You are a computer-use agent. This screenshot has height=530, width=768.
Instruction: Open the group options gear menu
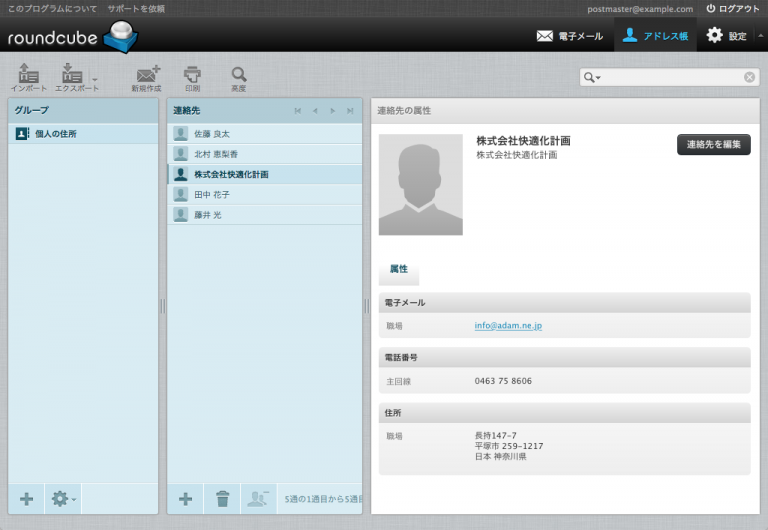click(x=63, y=498)
